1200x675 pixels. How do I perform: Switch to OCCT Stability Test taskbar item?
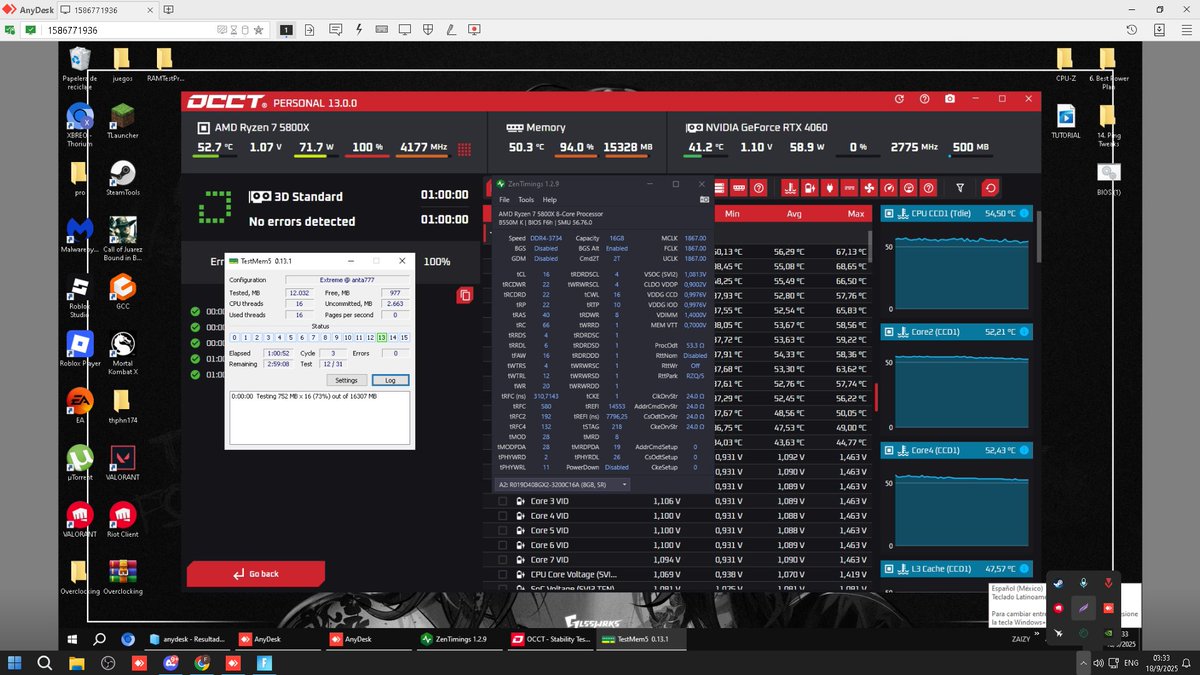550,639
